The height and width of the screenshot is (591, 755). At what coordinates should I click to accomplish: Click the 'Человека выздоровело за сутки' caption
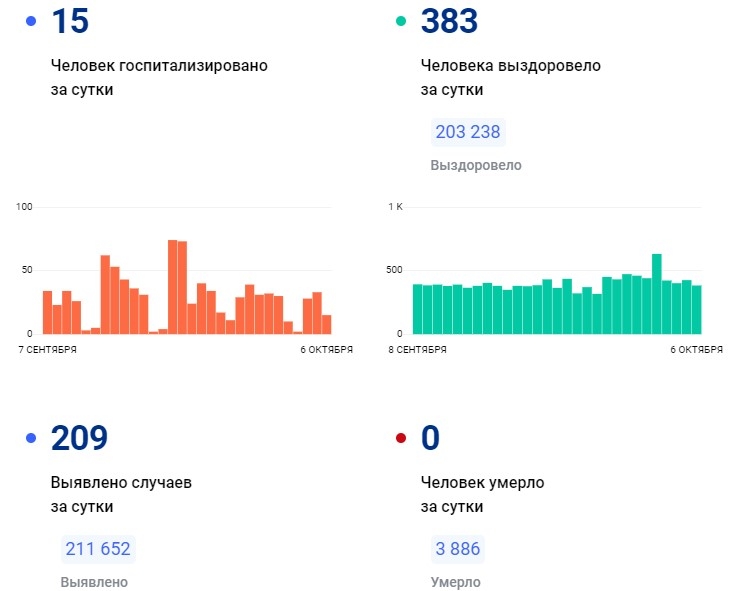(510, 77)
